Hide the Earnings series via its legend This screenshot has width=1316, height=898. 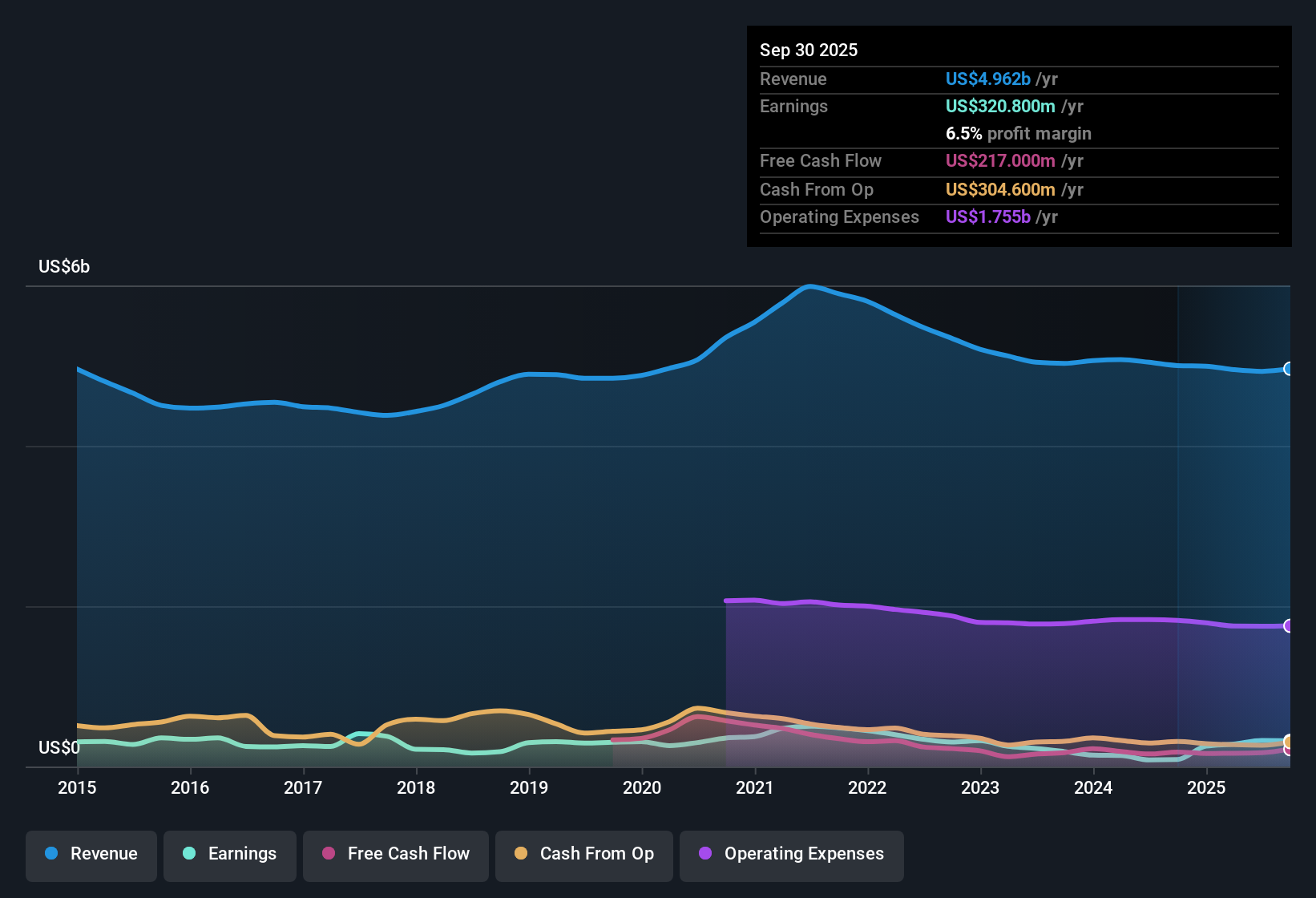pyautogui.click(x=229, y=855)
